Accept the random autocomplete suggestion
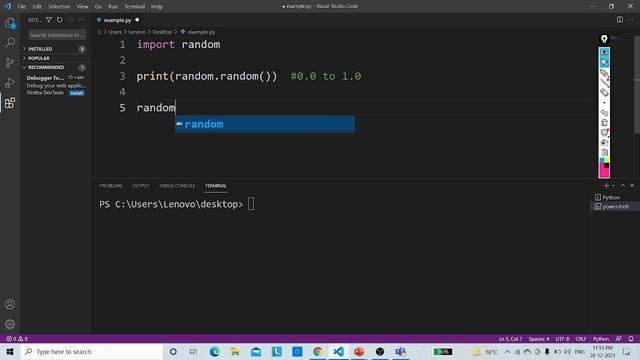This screenshot has width=640, height=360. click(265, 124)
